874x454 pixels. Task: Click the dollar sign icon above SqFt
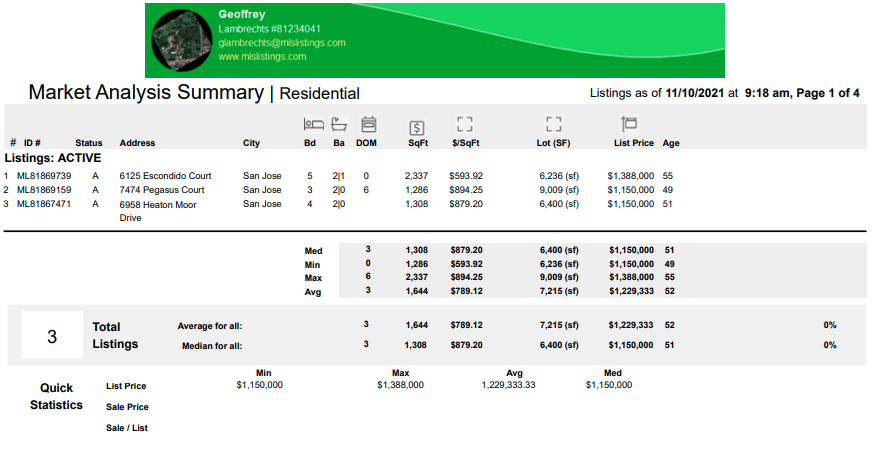pos(416,128)
